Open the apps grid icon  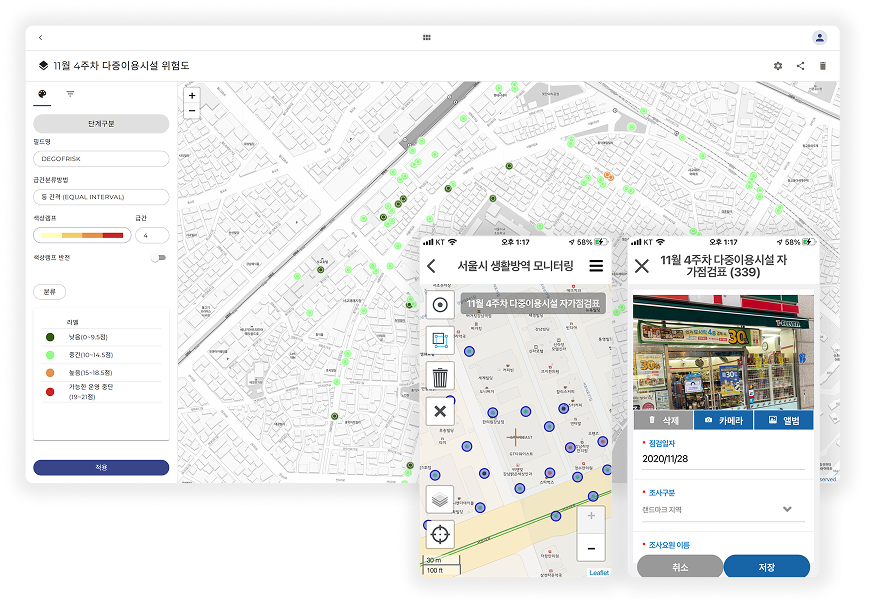(x=427, y=37)
